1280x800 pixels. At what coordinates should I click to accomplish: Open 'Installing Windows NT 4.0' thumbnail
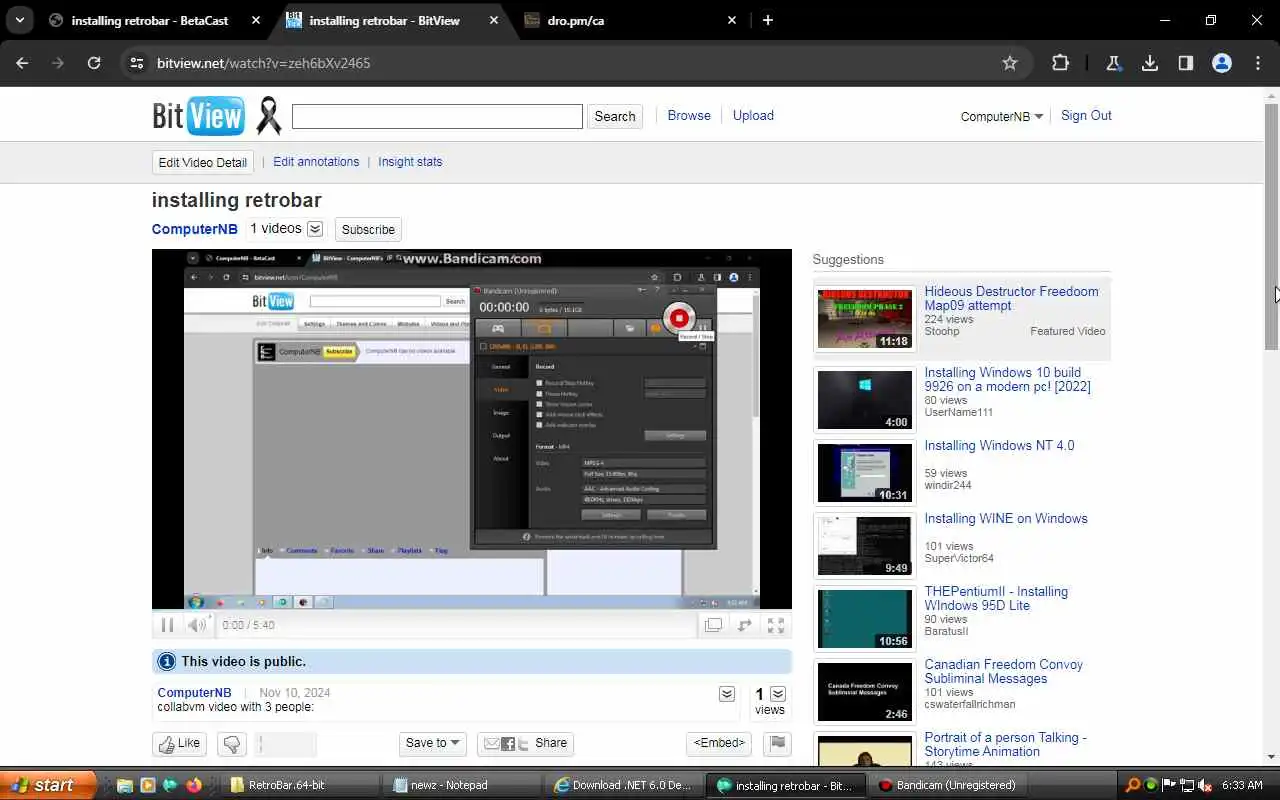tap(865, 473)
